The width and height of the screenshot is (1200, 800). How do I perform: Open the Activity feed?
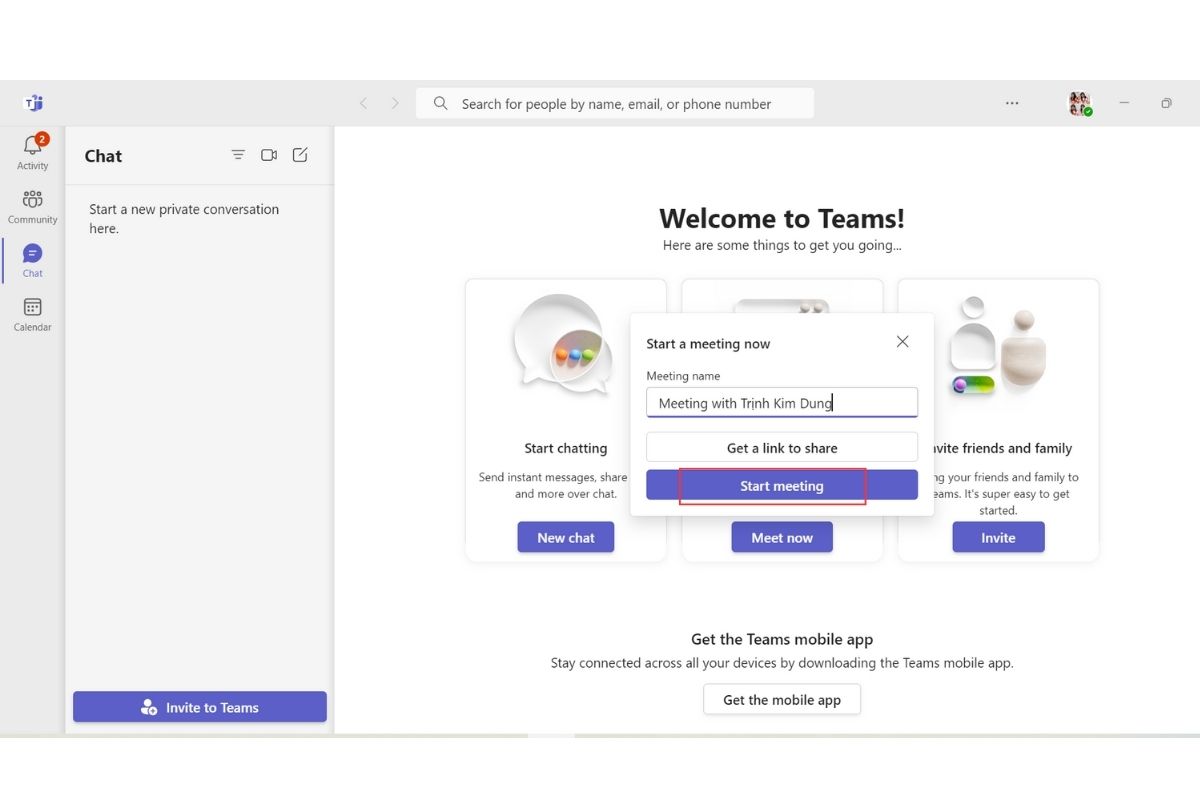[x=33, y=152]
